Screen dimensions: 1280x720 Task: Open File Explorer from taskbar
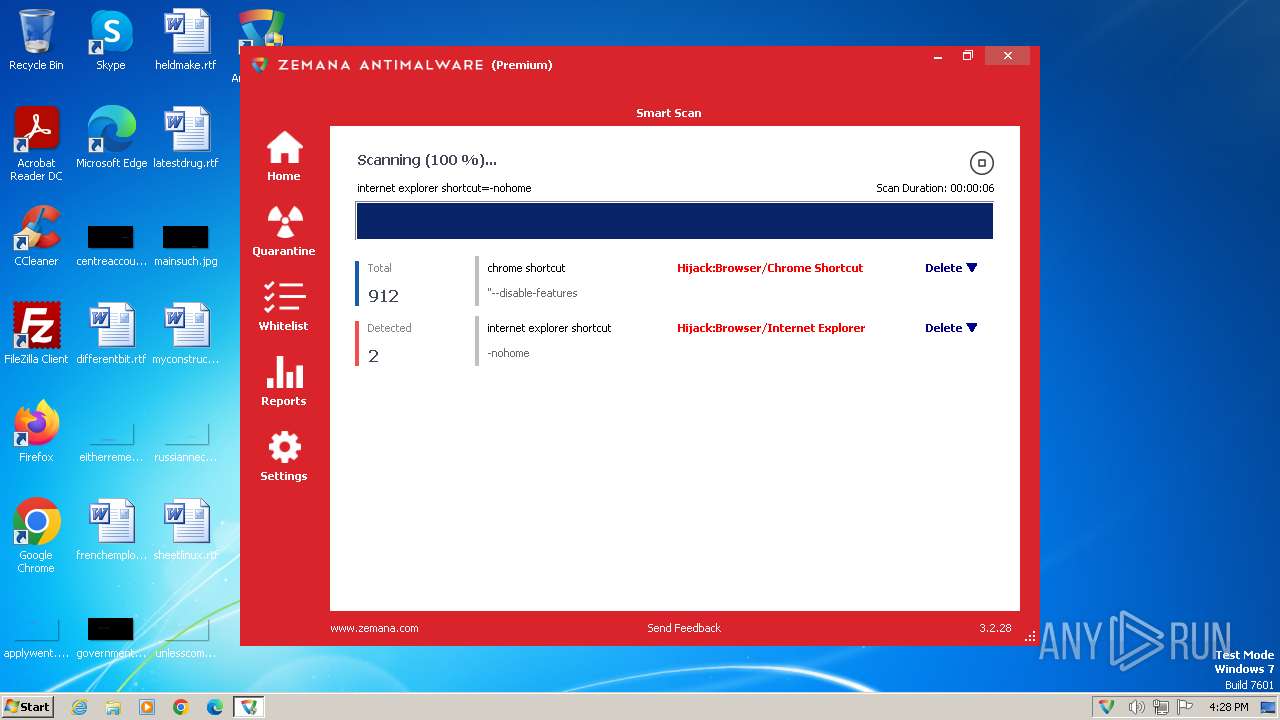(x=113, y=707)
